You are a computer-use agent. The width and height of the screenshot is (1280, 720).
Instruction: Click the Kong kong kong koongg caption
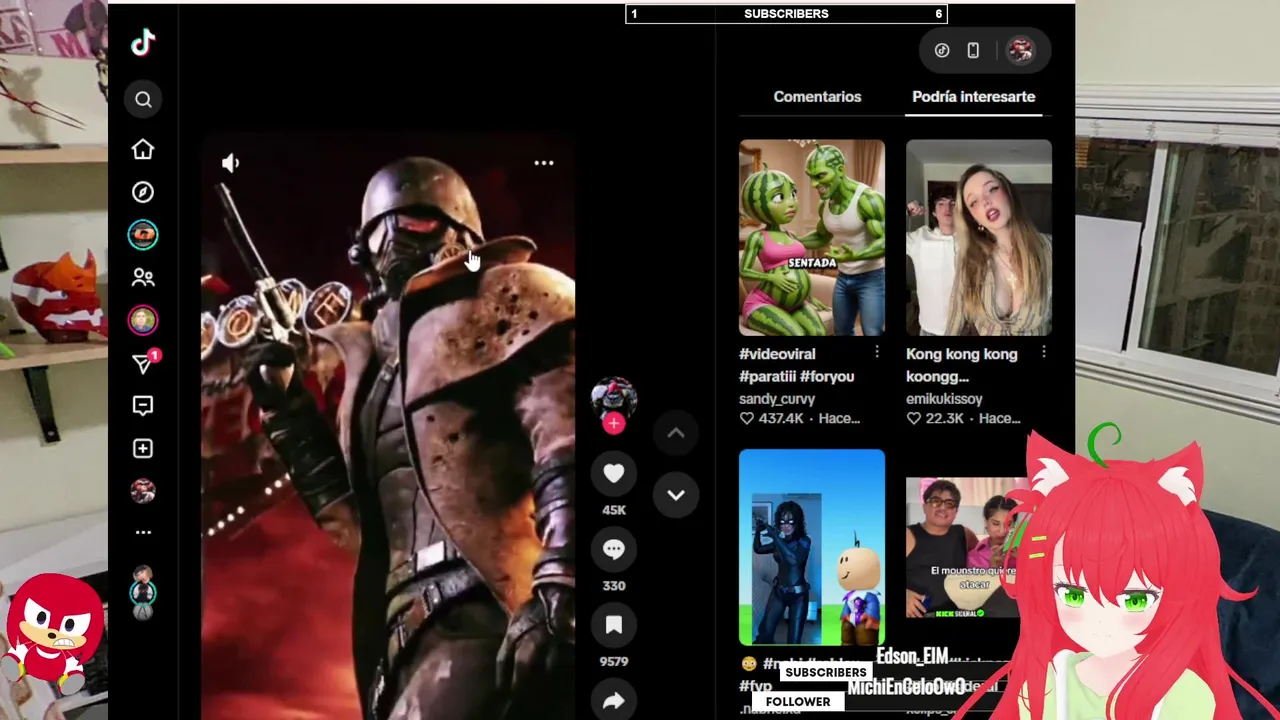click(x=962, y=365)
